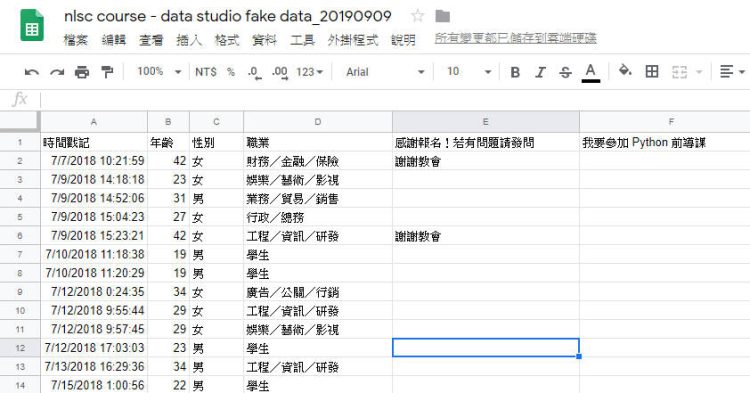Image resolution: width=750 pixels, height=393 pixels.
Task: Click the all changes saved link
Action: (x=515, y=38)
